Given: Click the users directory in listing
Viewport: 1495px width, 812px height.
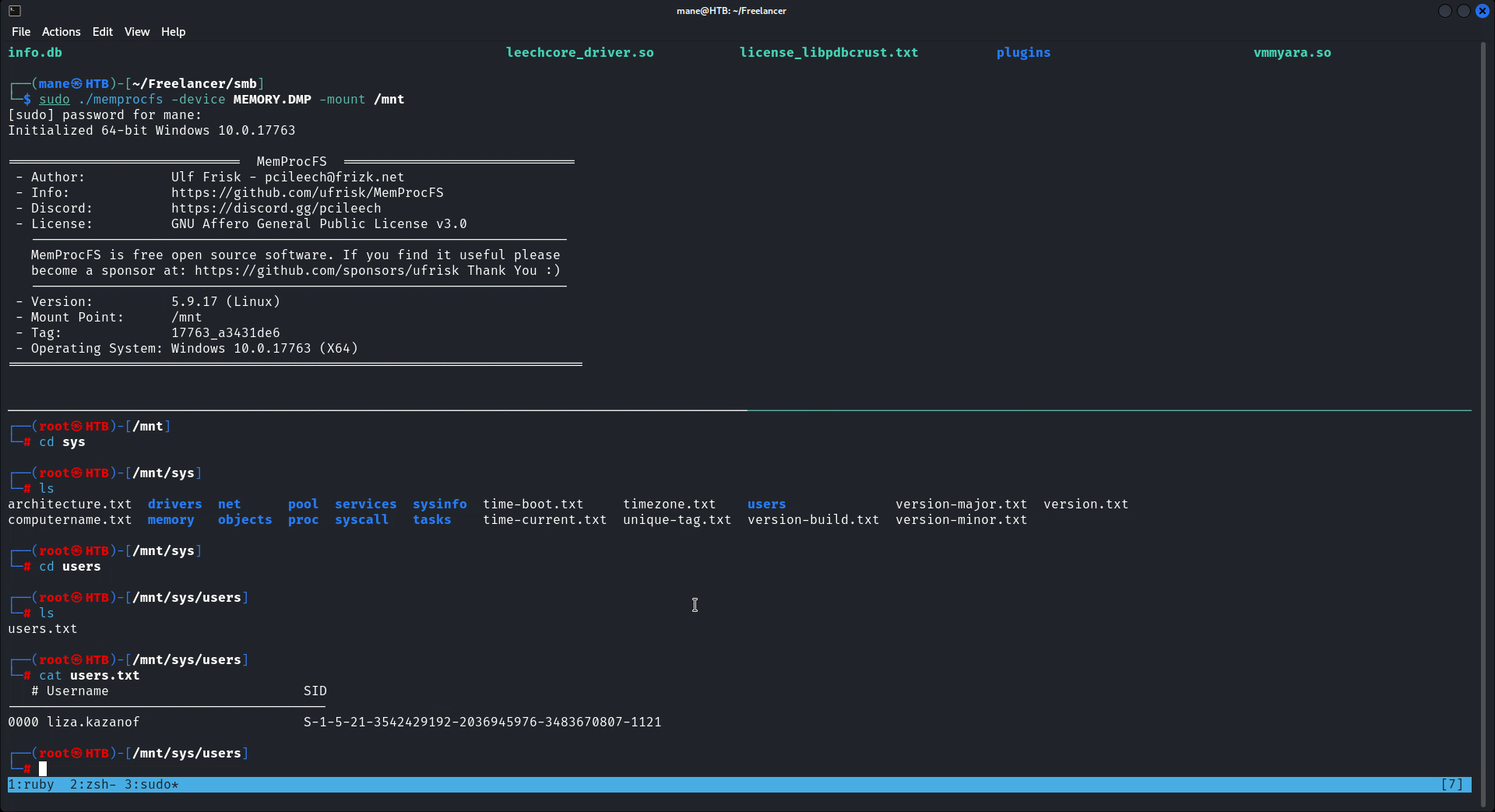Looking at the screenshot, I should 767,504.
